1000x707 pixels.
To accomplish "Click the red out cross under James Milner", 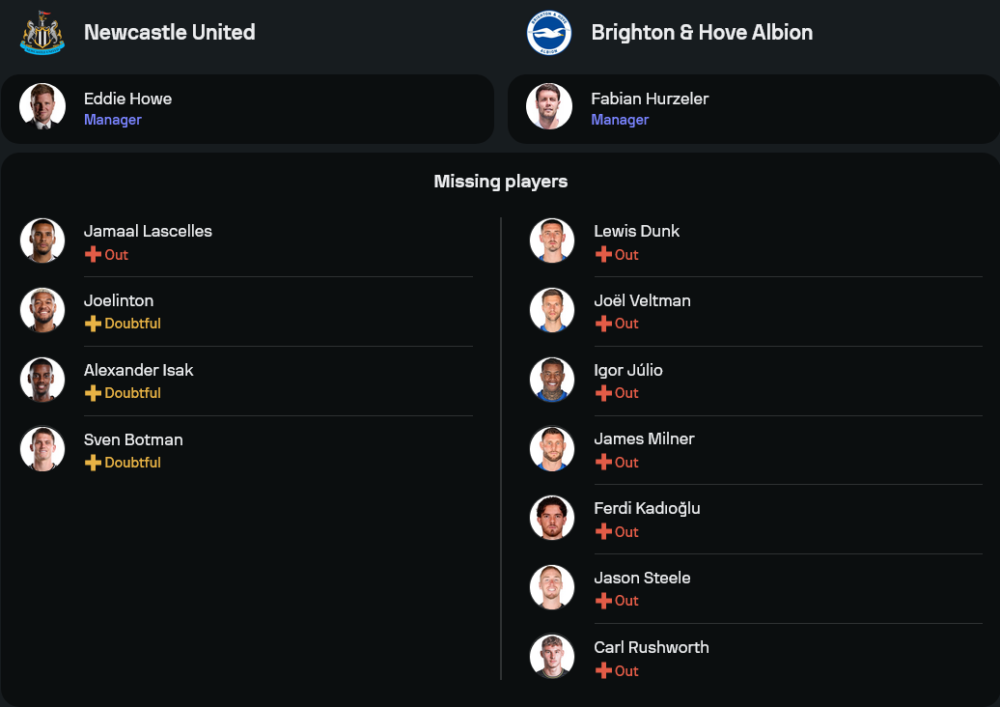I will tap(603, 463).
